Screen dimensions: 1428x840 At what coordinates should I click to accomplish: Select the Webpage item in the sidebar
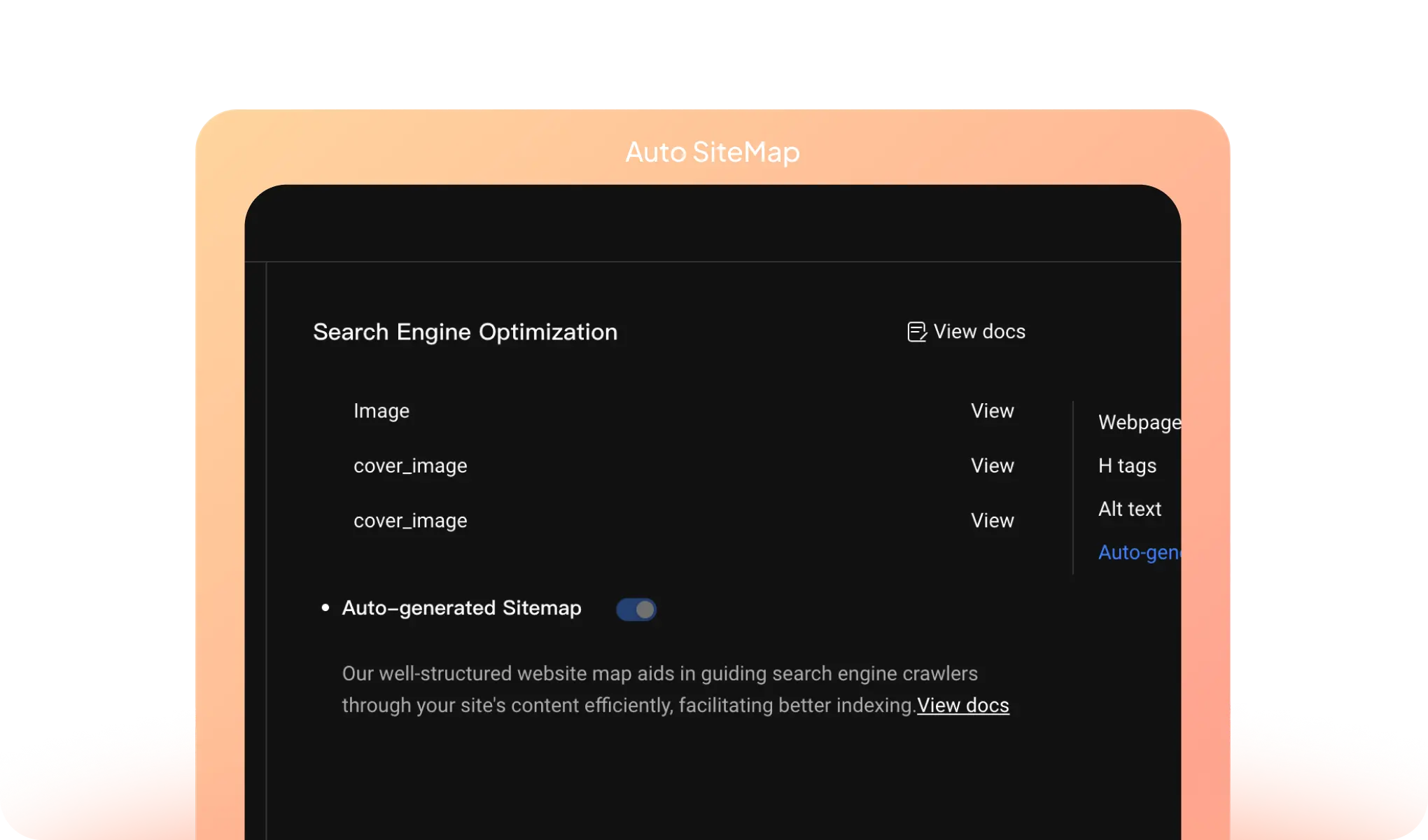[x=1140, y=422]
